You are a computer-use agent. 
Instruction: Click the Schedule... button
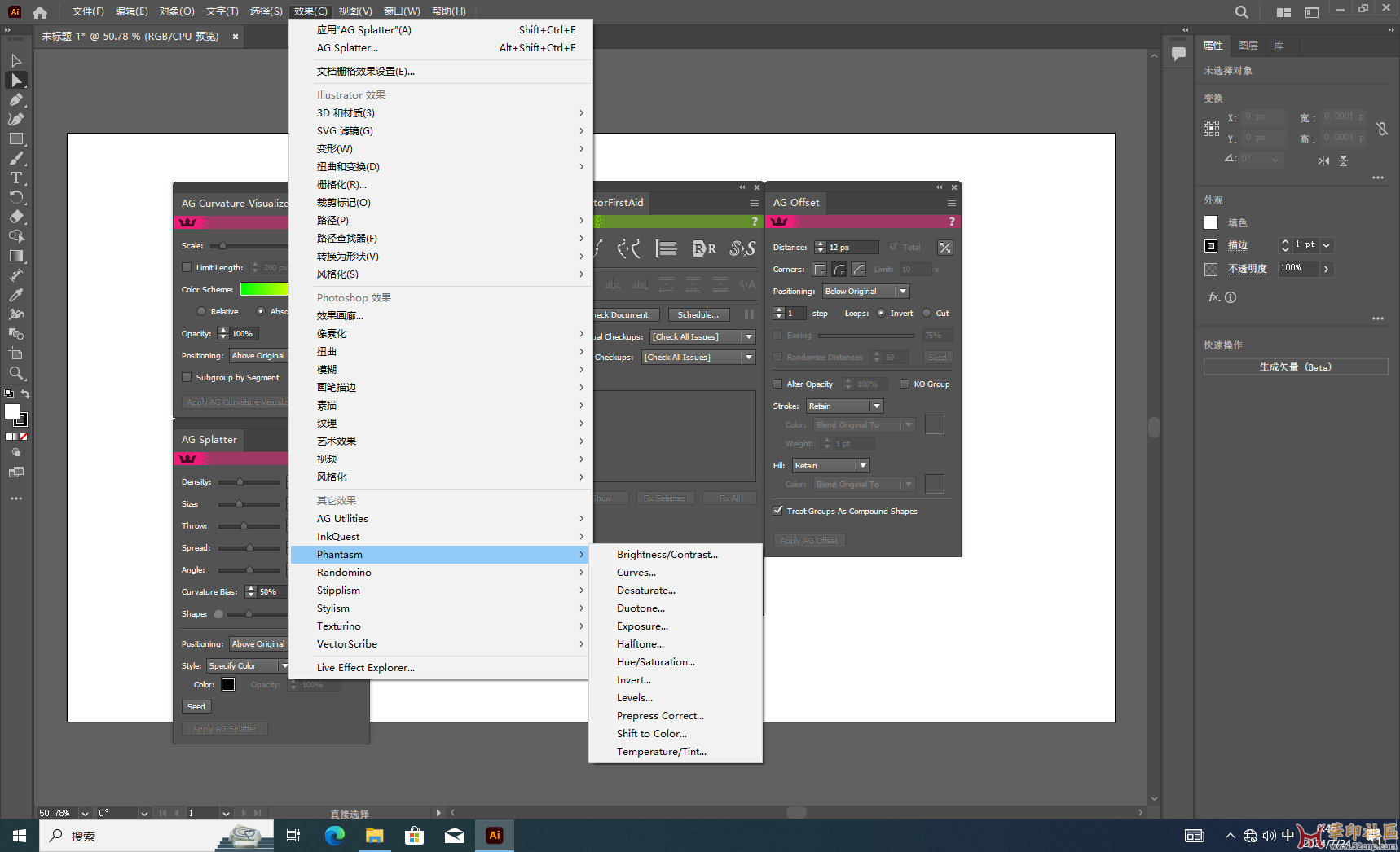pos(698,314)
